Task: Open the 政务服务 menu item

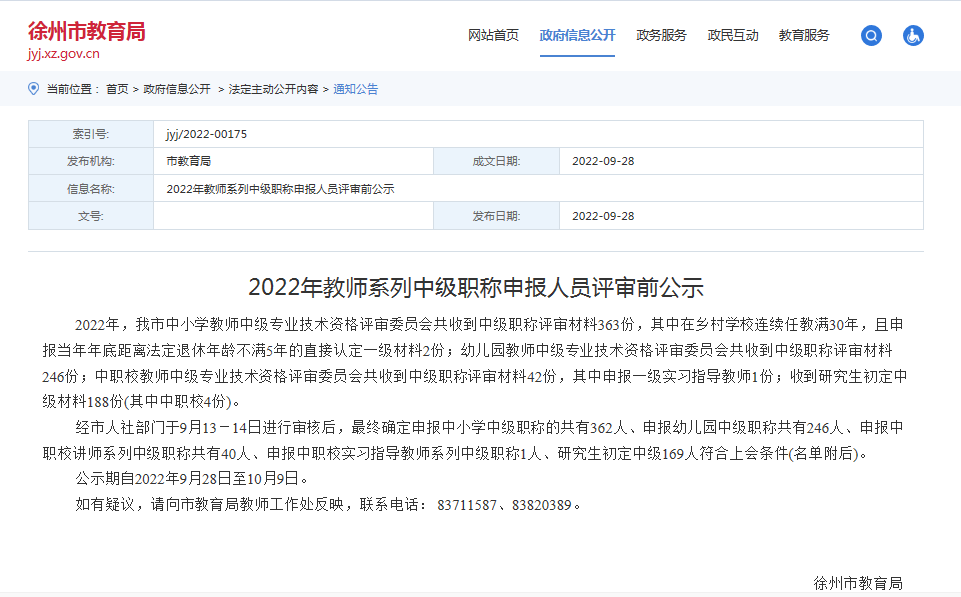Action: pos(659,34)
